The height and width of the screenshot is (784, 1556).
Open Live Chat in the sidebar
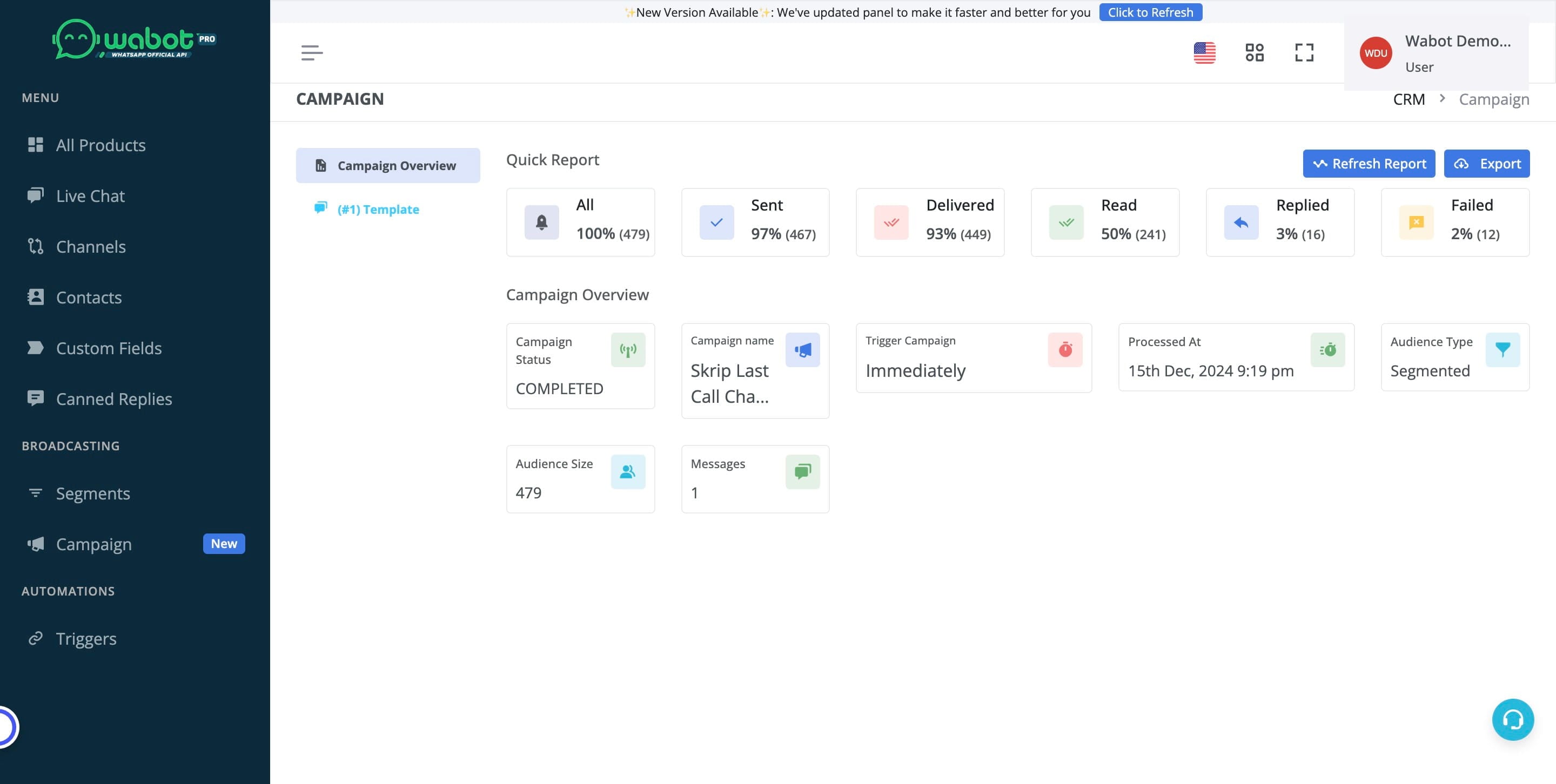point(90,195)
